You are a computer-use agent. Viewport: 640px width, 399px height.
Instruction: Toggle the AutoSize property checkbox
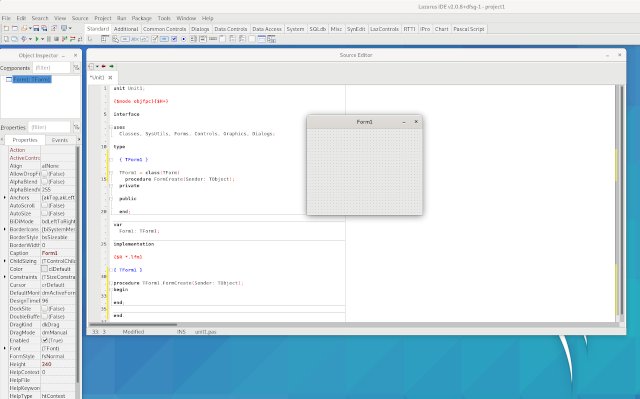44,213
